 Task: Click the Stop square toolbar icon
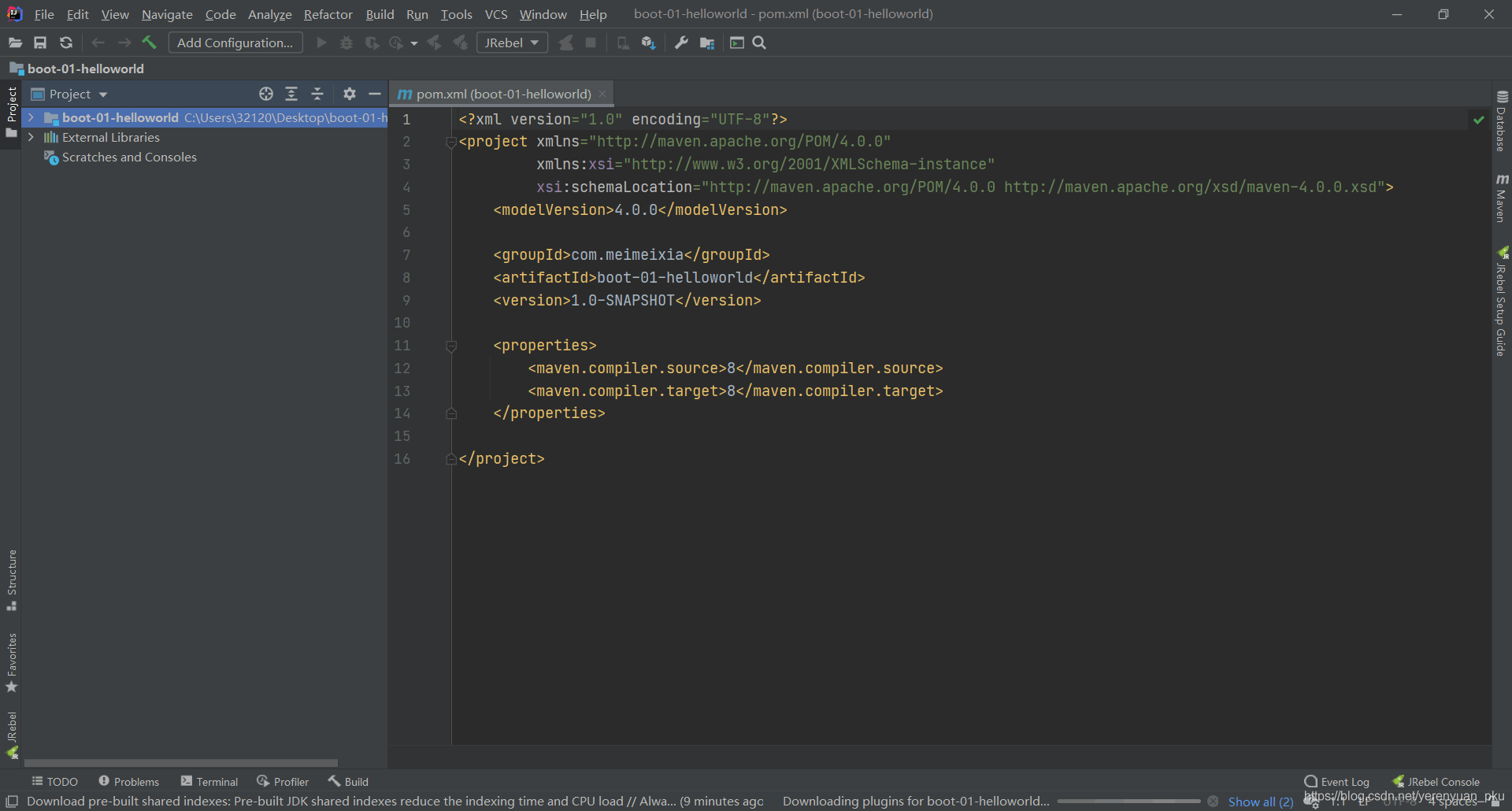point(591,43)
